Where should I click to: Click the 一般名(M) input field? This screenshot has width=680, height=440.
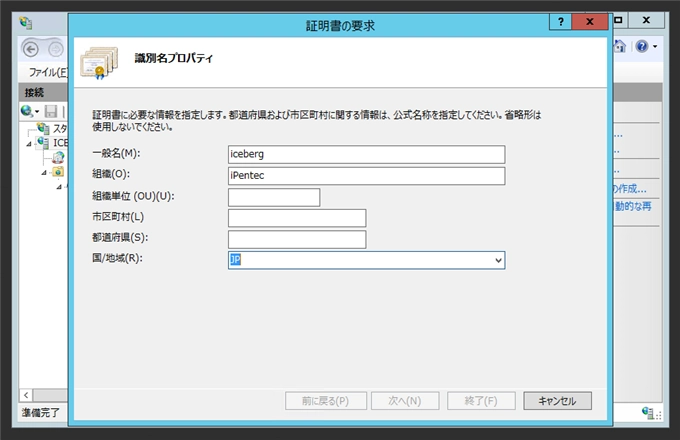(x=366, y=154)
